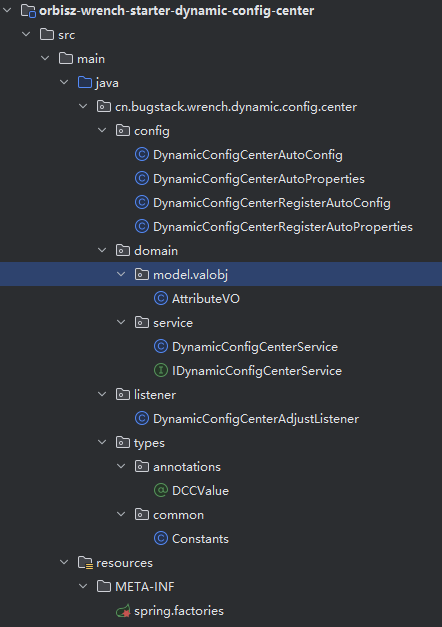Click the annotation icon next to DCCValue
This screenshot has height=627, width=442.
(161, 490)
